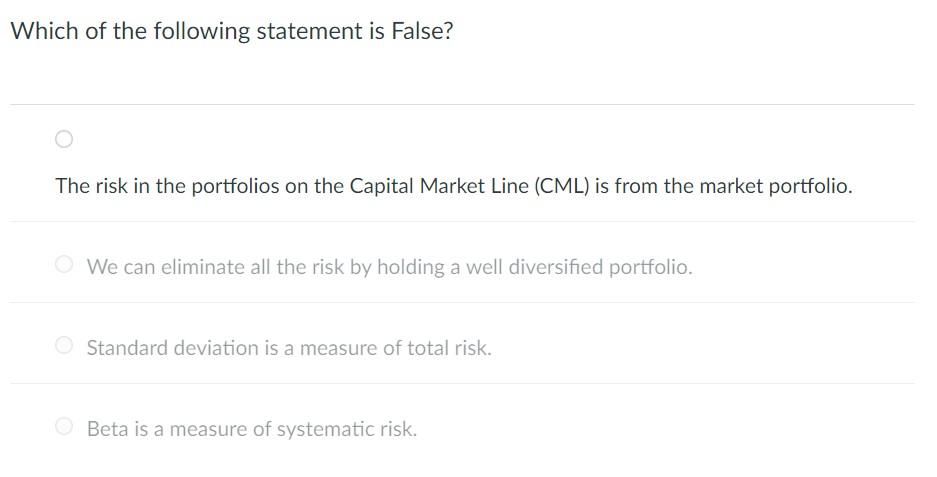Click the words 'Standard deviation' in the third answer
Viewport: 937px width, 477px height.
click(x=172, y=349)
